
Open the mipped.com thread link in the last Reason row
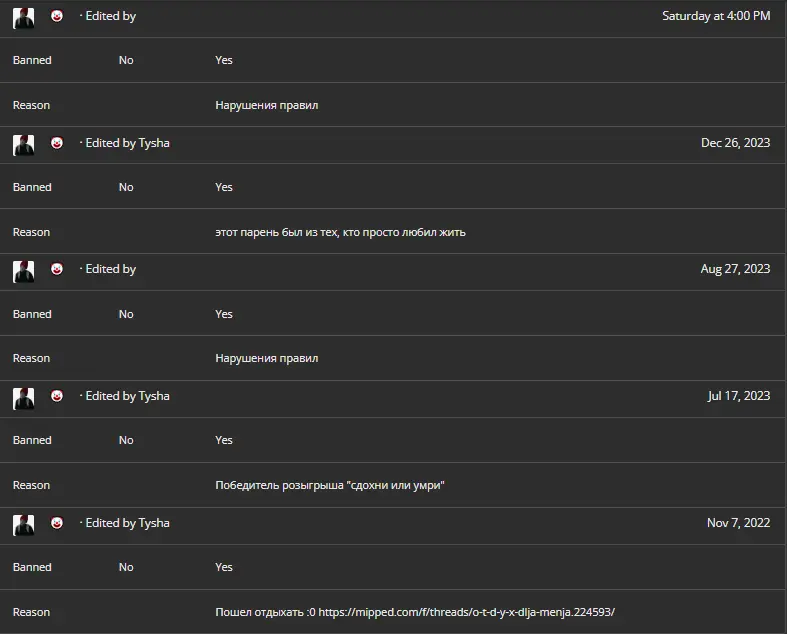pos(466,612)
